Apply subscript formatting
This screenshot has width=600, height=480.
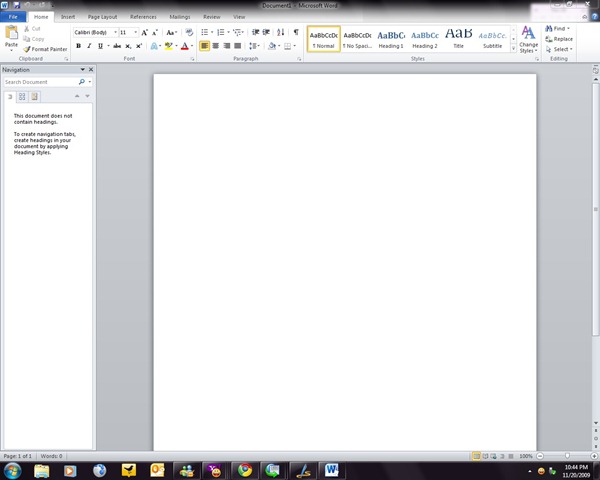(128, 46)
